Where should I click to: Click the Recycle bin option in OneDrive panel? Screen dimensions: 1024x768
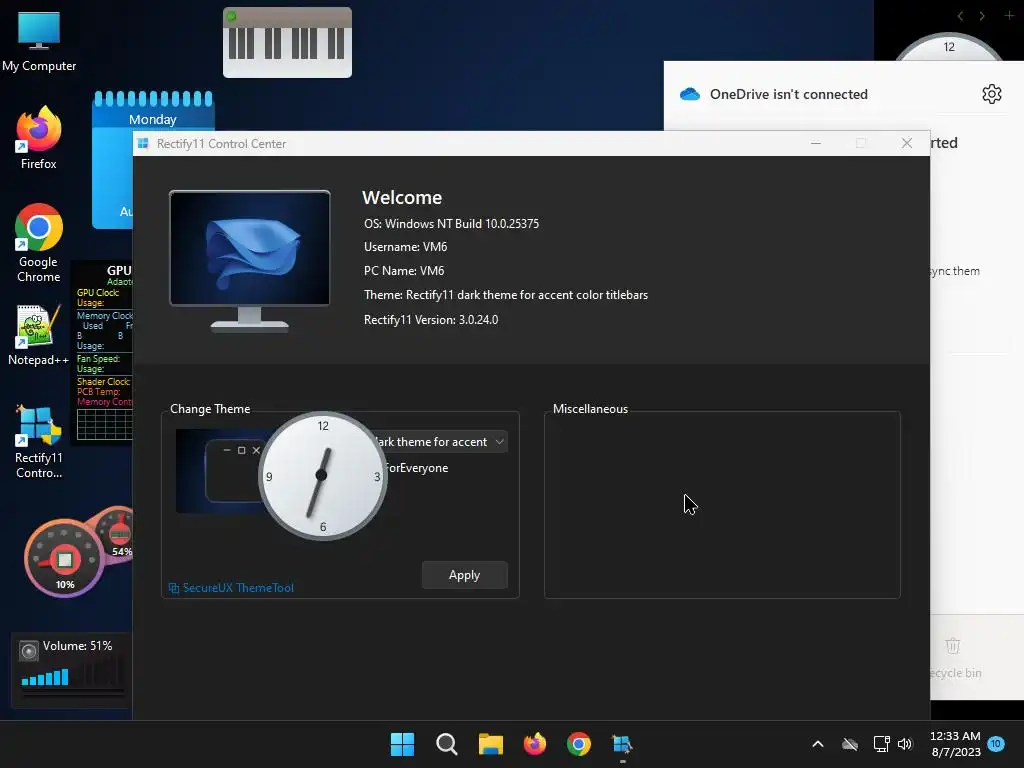[x=955, y=658]
